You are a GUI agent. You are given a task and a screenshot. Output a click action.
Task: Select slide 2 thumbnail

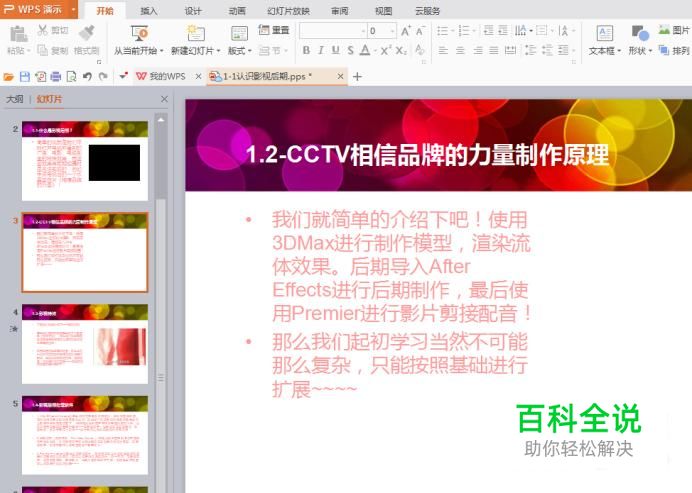tap(85, 161)
